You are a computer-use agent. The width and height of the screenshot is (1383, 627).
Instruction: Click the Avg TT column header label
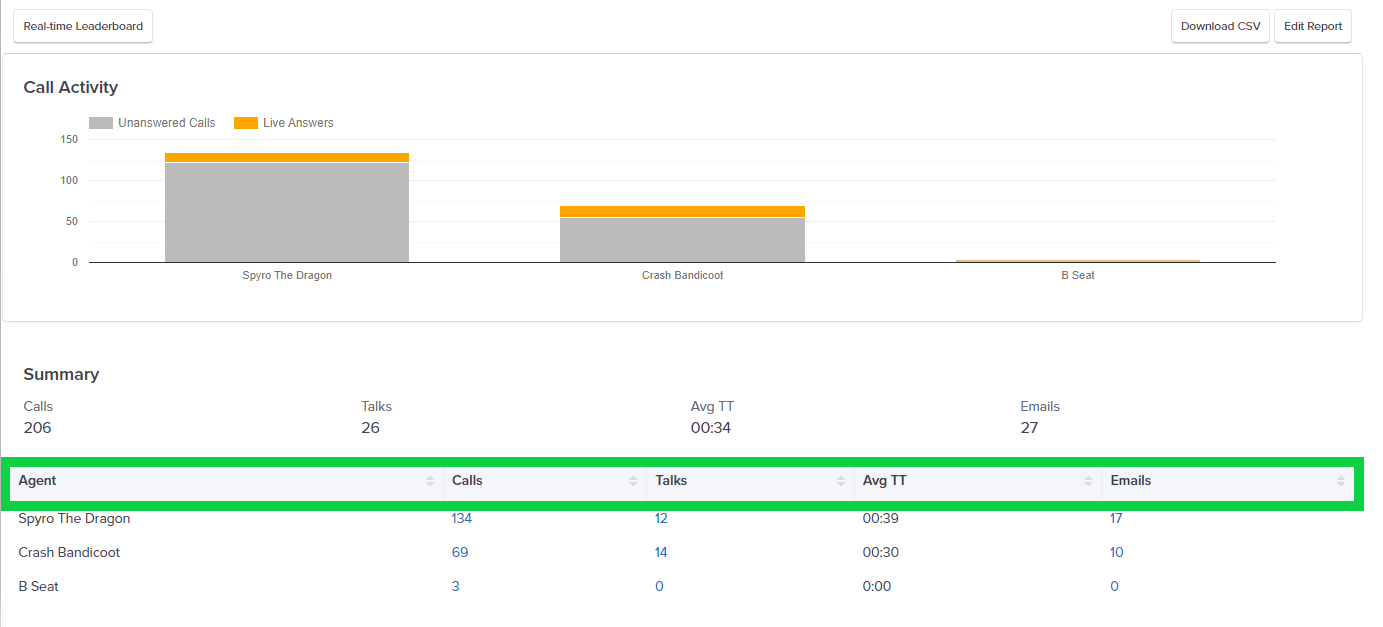pyautogui.click(x=885, y=481)
